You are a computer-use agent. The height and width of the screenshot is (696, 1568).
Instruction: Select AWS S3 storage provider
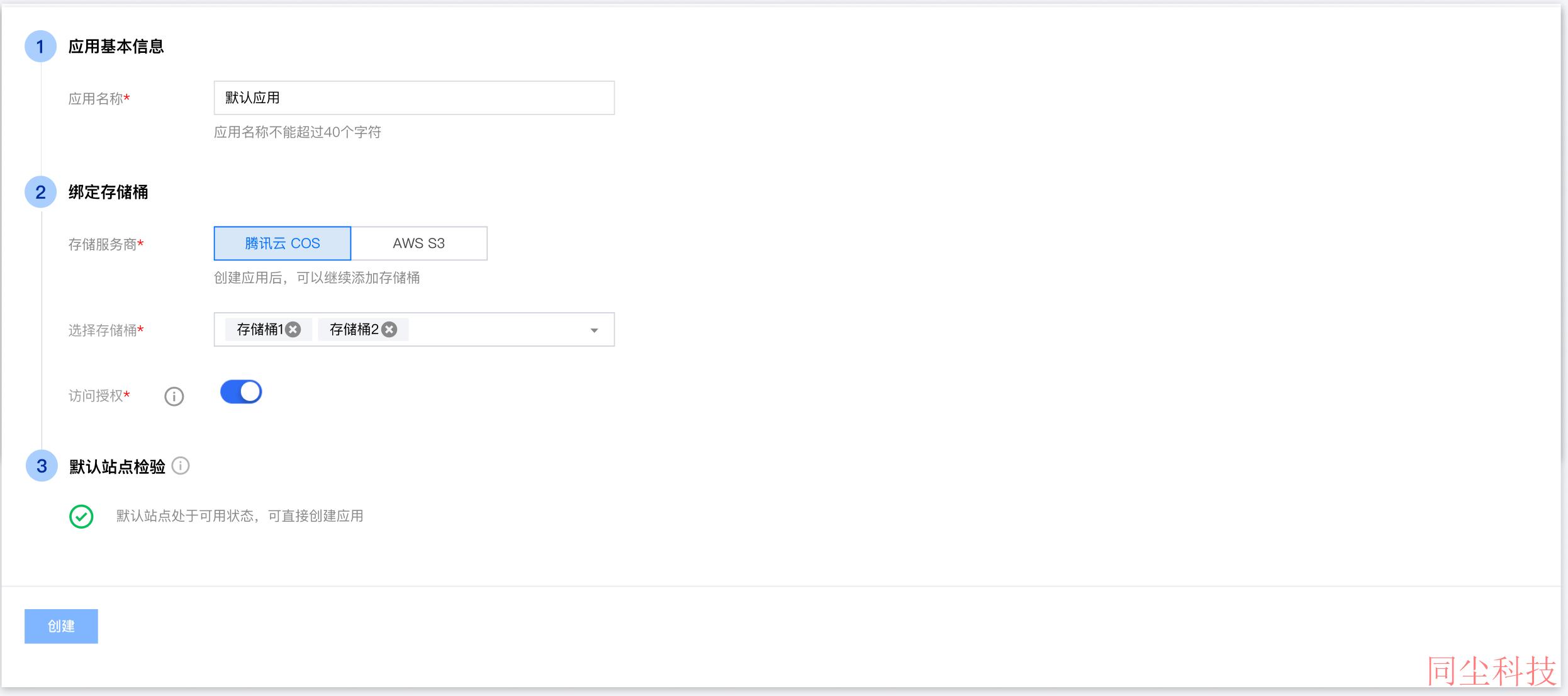(419, 244)
